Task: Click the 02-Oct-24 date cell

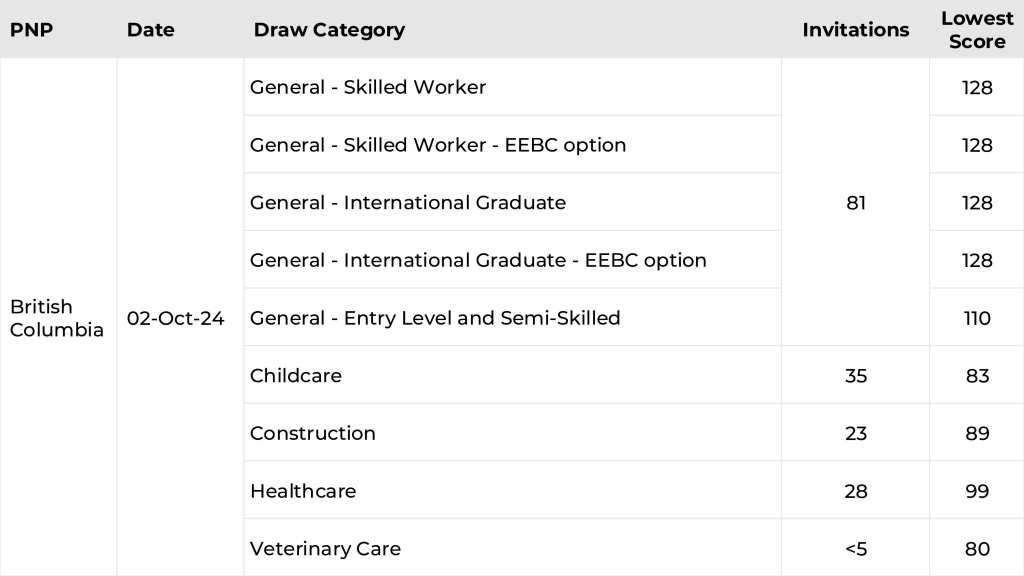Action: [x=176, y=318]
